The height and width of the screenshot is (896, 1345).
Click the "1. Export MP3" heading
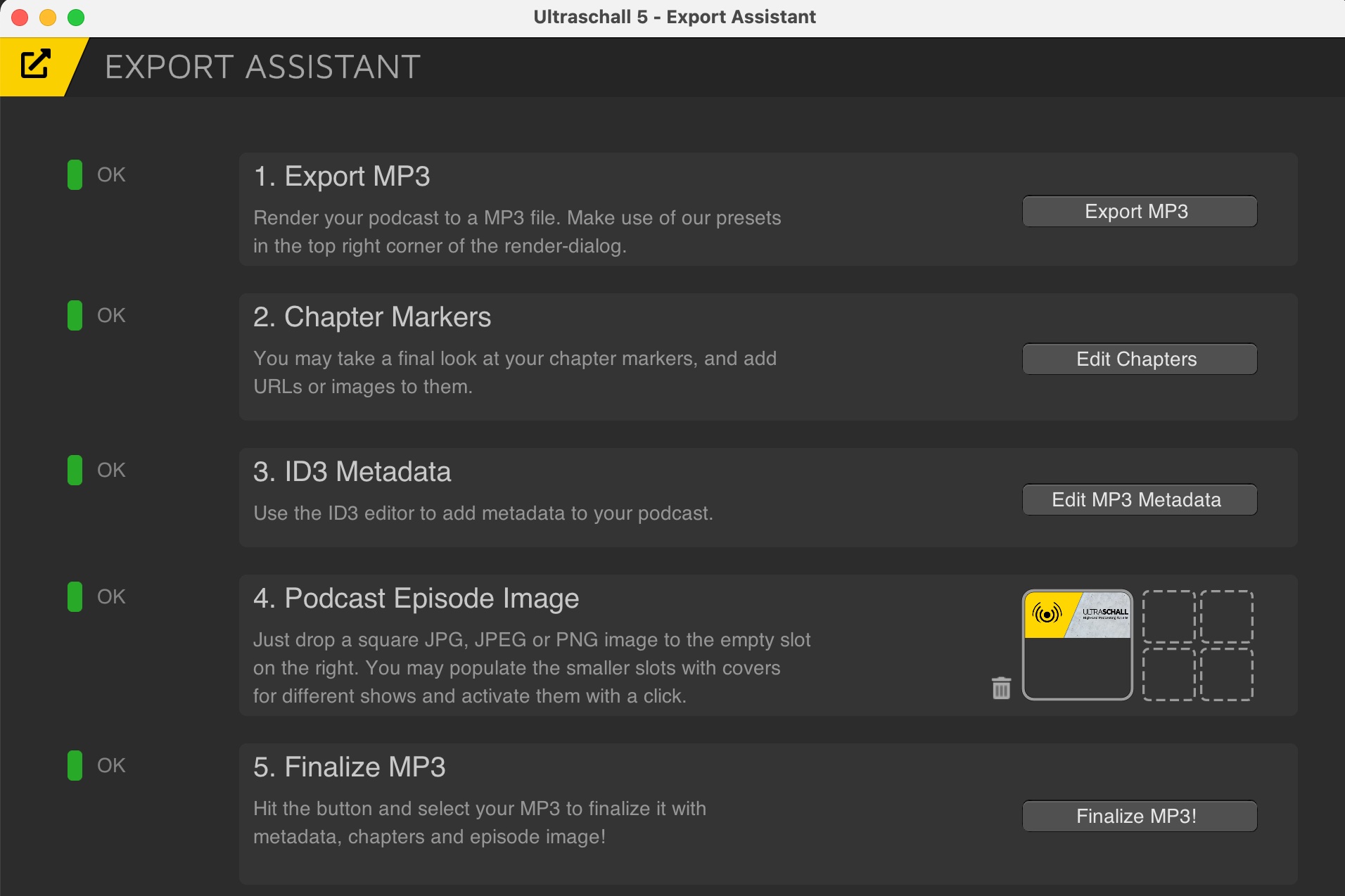coord(341,177)
